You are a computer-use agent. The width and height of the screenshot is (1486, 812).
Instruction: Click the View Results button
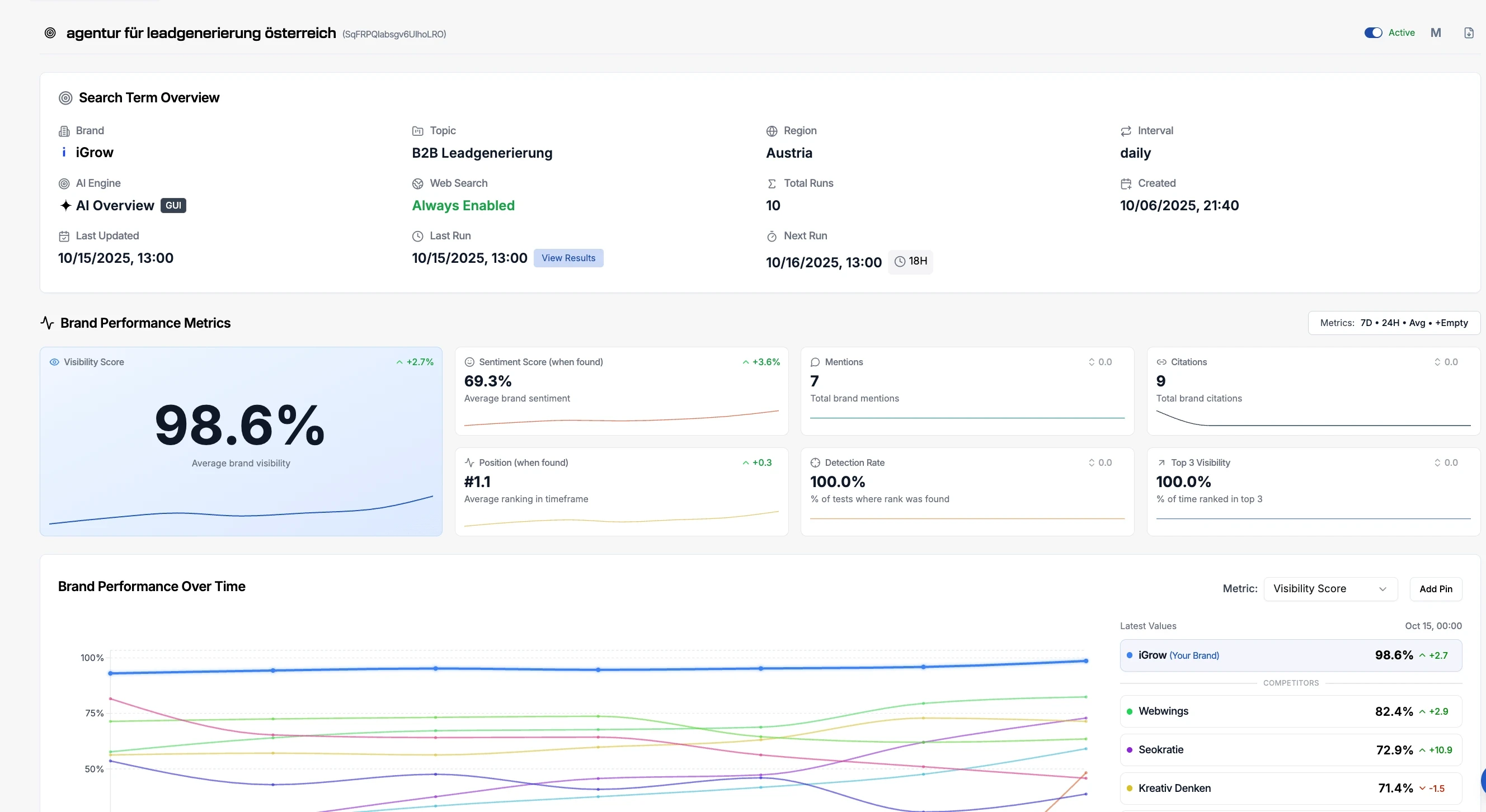(x=569, y=258)
